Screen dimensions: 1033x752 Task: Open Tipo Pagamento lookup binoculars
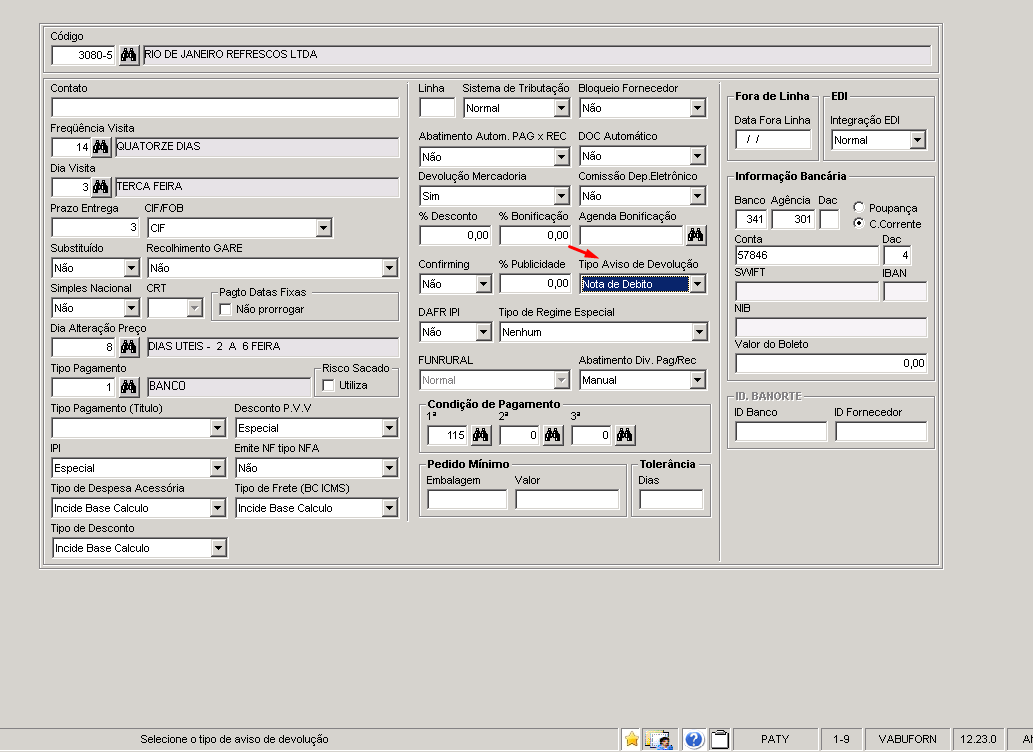[128, 387]
